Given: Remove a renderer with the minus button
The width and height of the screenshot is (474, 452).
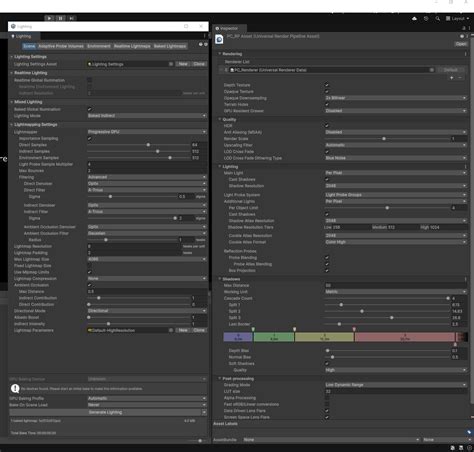Looking at the screenshot, I should tap(460, 78).
